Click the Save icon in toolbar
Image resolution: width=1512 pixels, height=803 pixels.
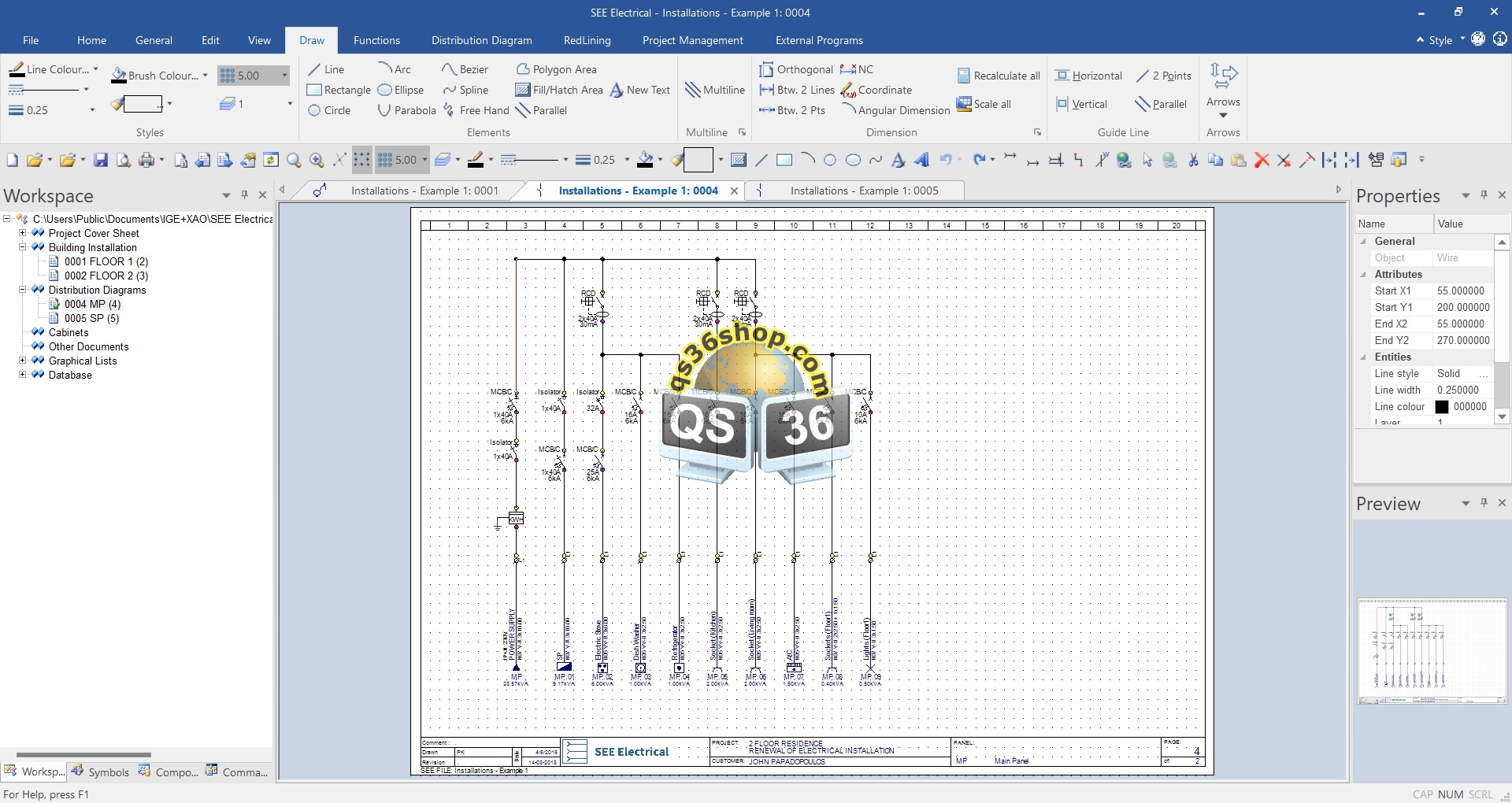coord(101,160)
